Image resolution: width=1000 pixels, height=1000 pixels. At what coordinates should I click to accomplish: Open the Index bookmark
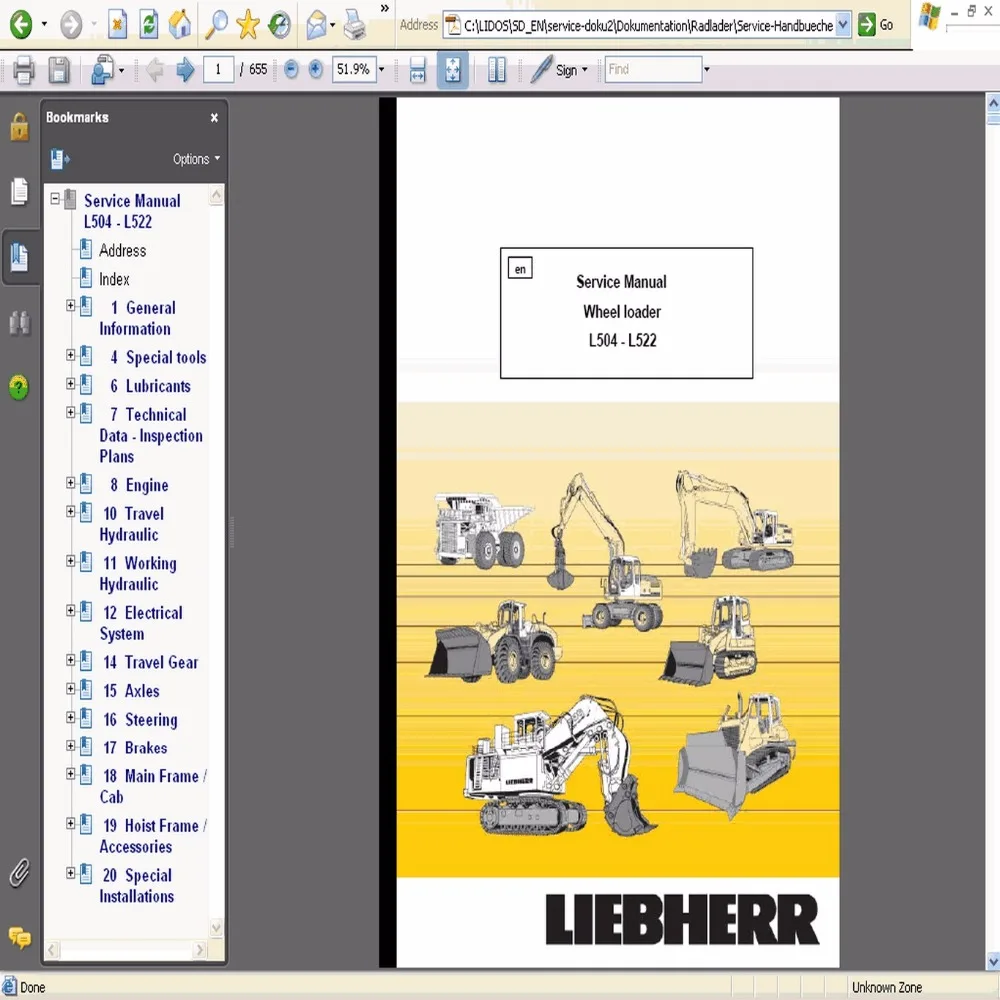[114, 279]
